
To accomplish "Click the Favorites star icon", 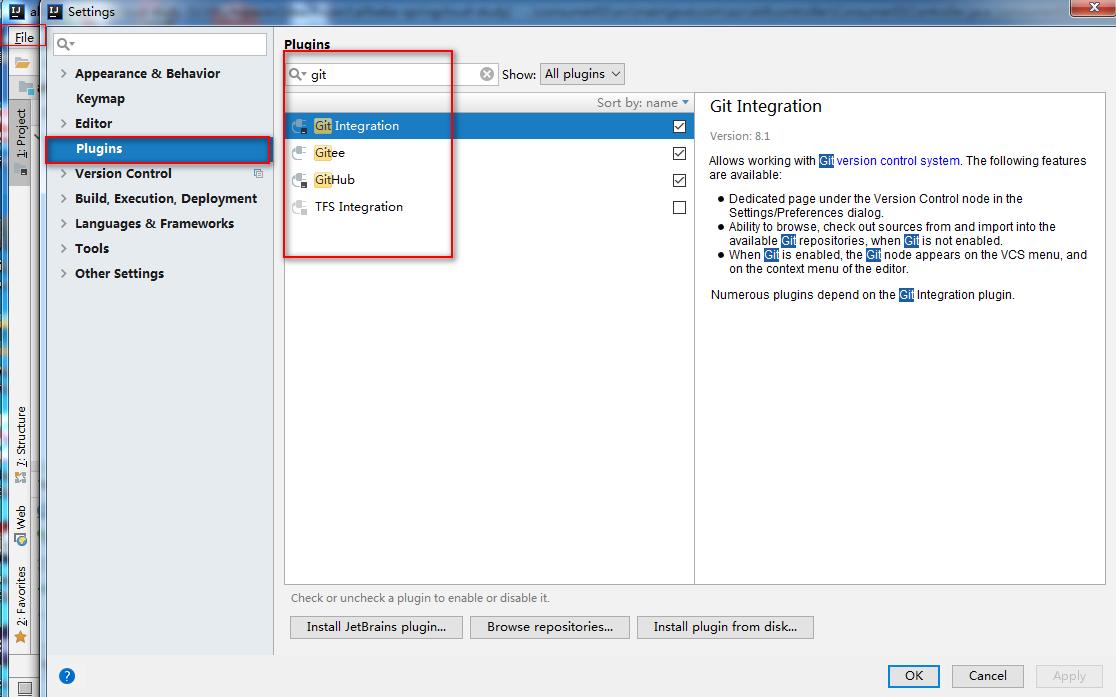I will pyautogui.click(x=21, y=637).
